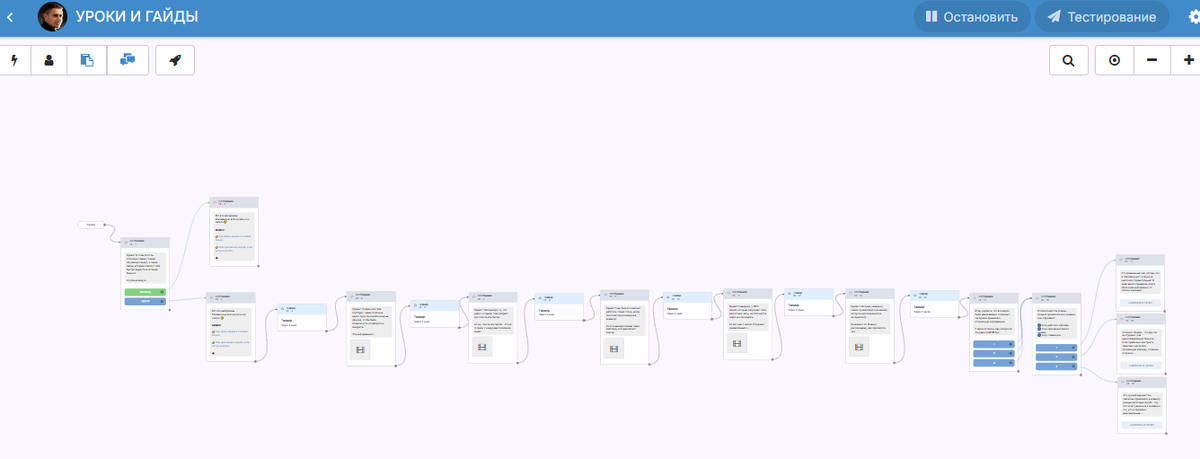The height and width of the screenshot is (459, 1200).
Task: Open the chat bubbles toolbar icon
Action: (x=127, y=60)
